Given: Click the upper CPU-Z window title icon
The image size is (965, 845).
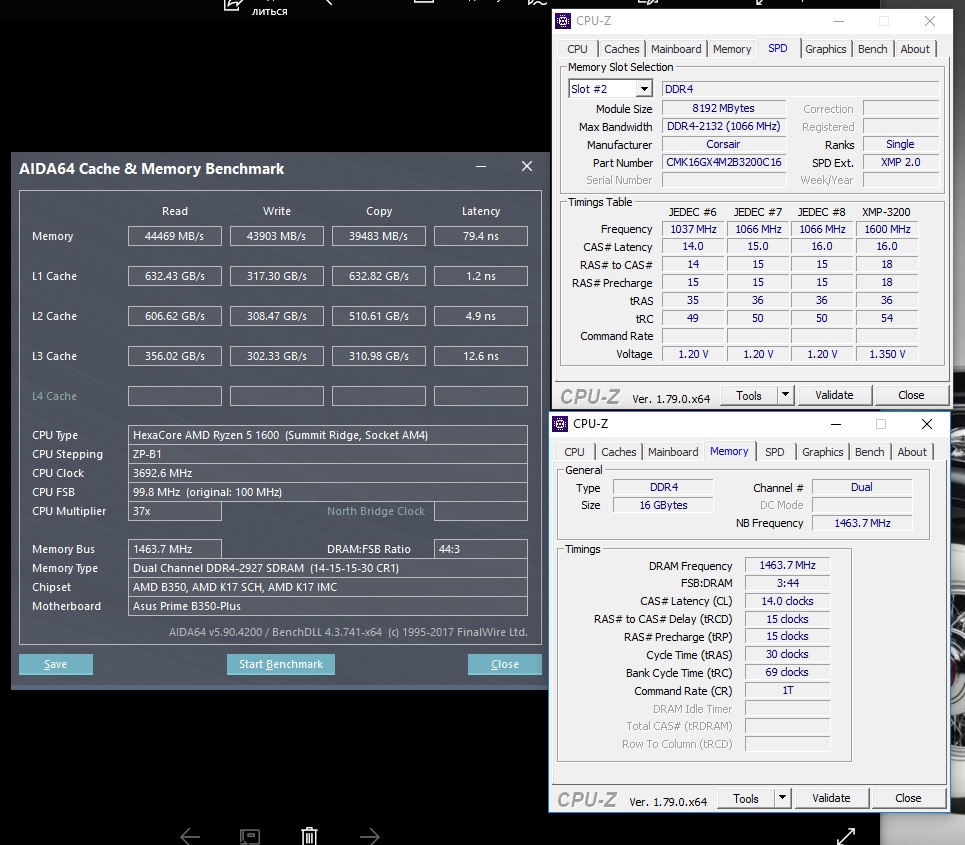Looking at the screenshot, I should (x=563, y=21).
